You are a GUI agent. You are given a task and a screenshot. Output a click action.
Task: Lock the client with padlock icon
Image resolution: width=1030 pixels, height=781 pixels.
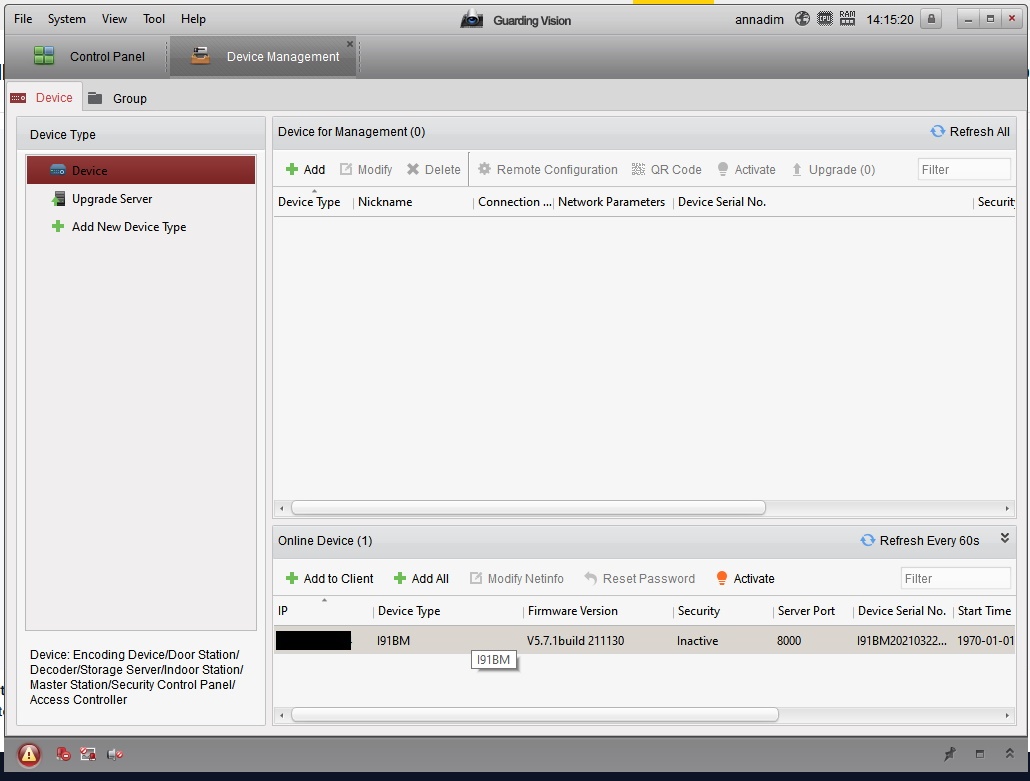click(931, 19)
